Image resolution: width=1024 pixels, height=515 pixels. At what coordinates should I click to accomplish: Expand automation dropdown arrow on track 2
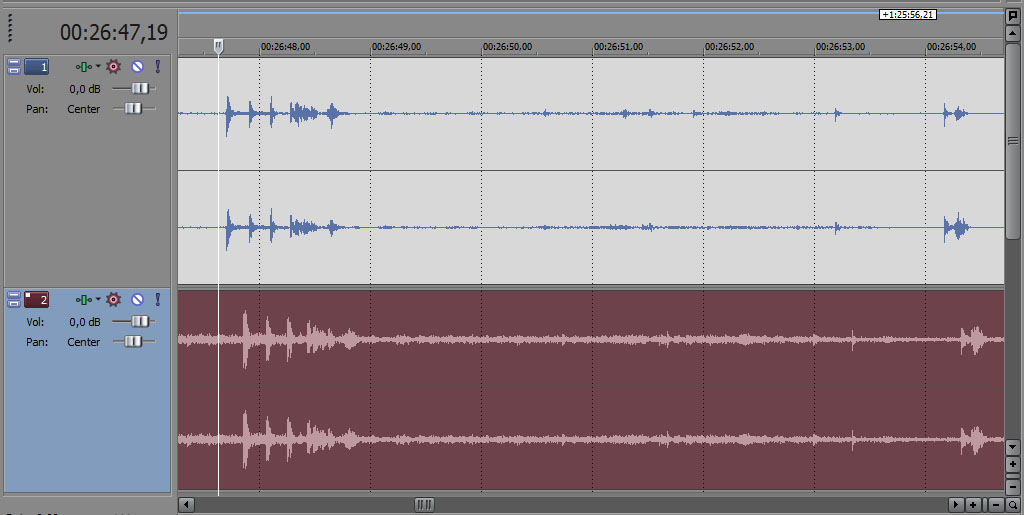coord(98,299)
